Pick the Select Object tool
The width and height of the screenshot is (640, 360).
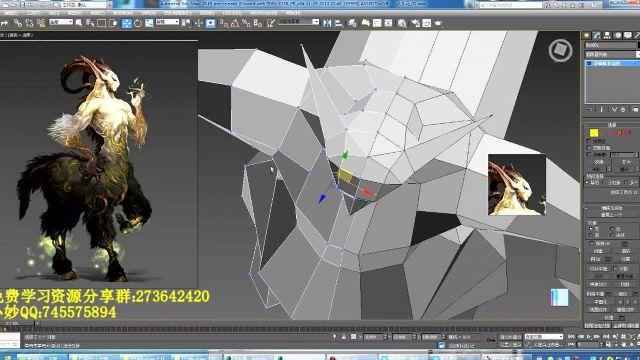[x=78, y=23]
